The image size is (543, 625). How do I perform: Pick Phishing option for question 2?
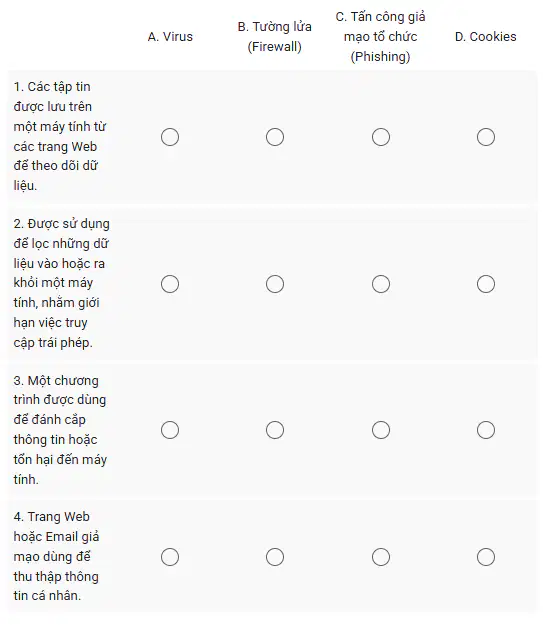[x=381, y=284]
